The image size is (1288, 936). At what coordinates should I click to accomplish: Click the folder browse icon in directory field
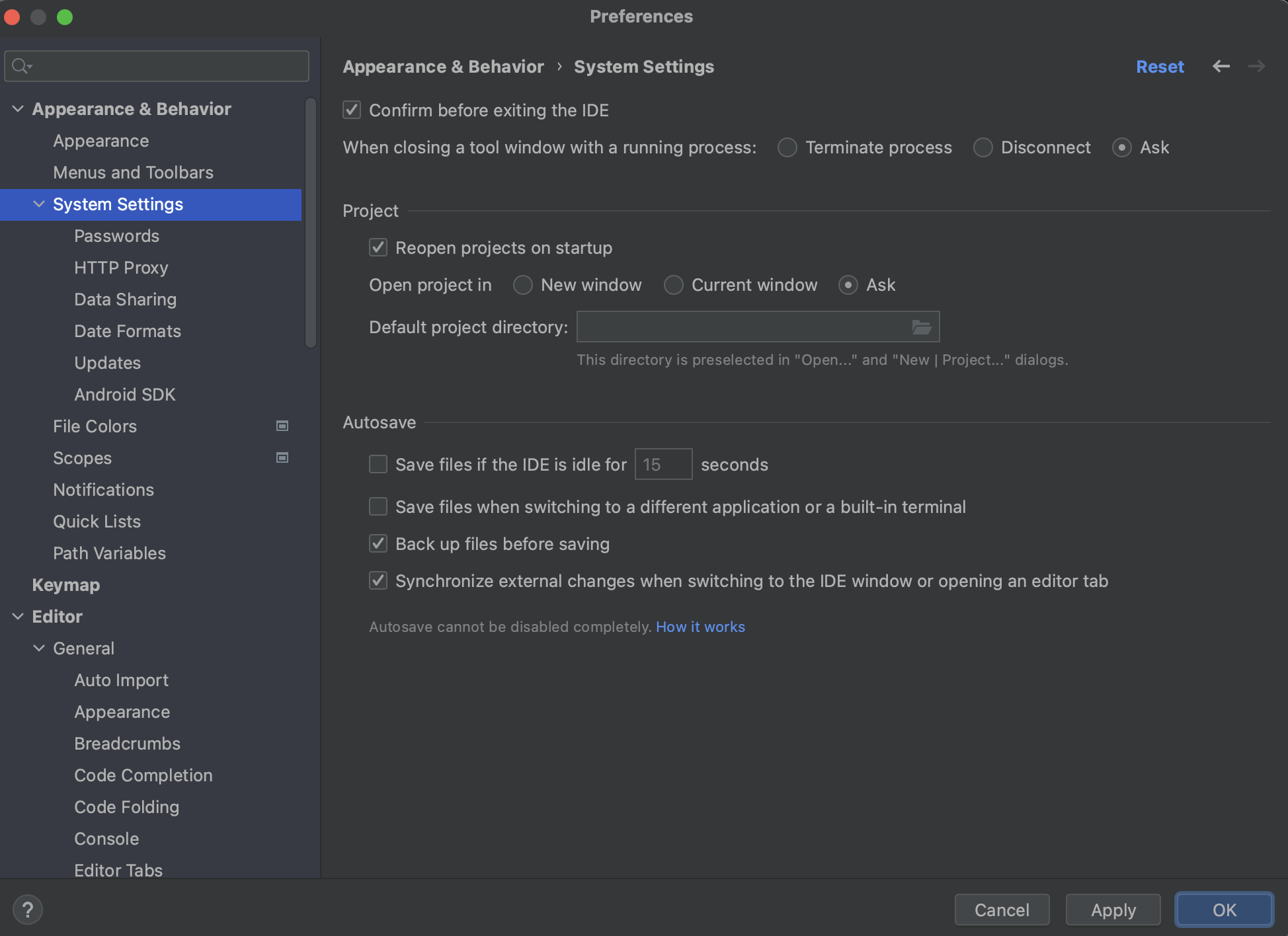point(921,327)
